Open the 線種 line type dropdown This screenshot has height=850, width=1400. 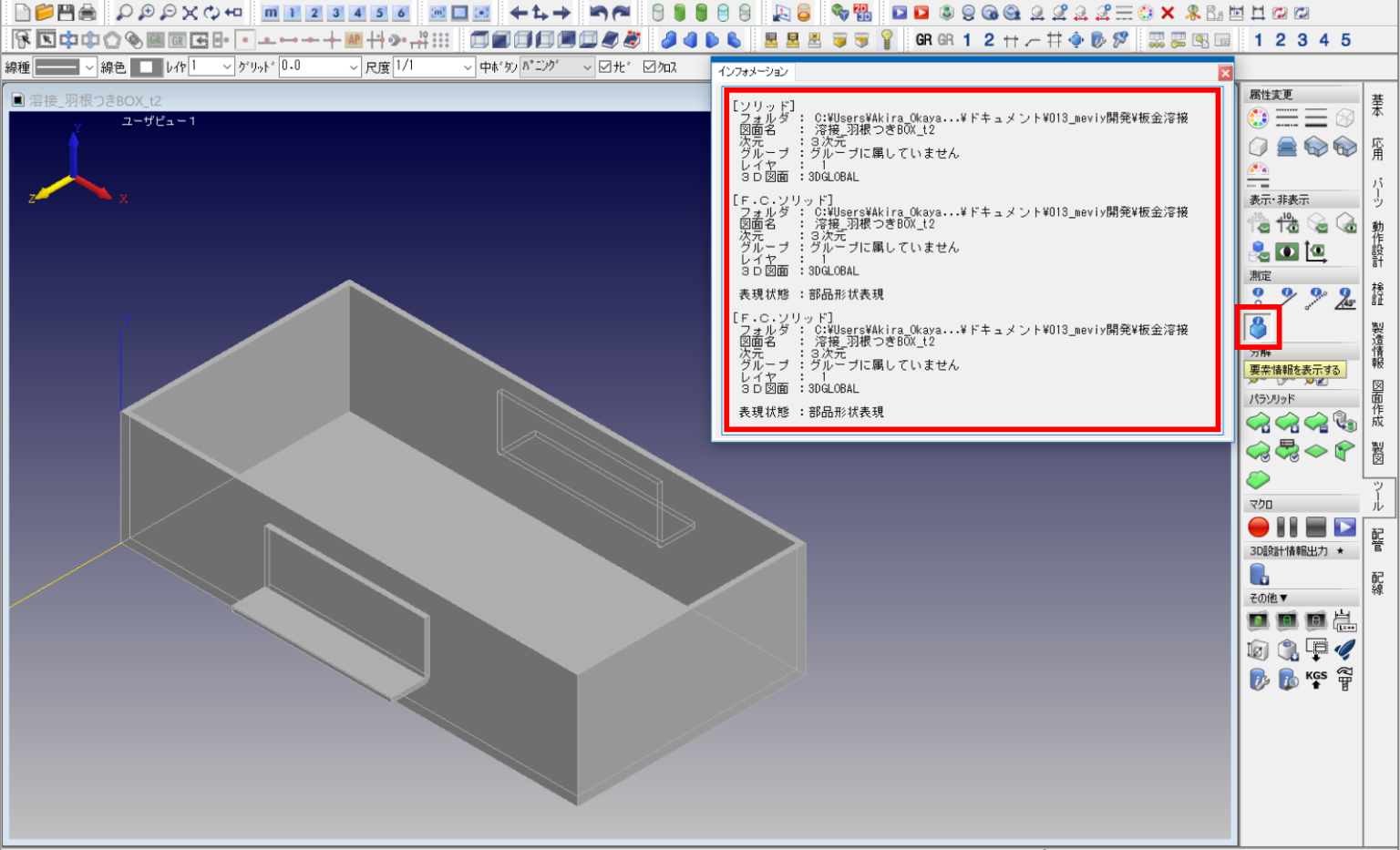(x=88, y=67)
